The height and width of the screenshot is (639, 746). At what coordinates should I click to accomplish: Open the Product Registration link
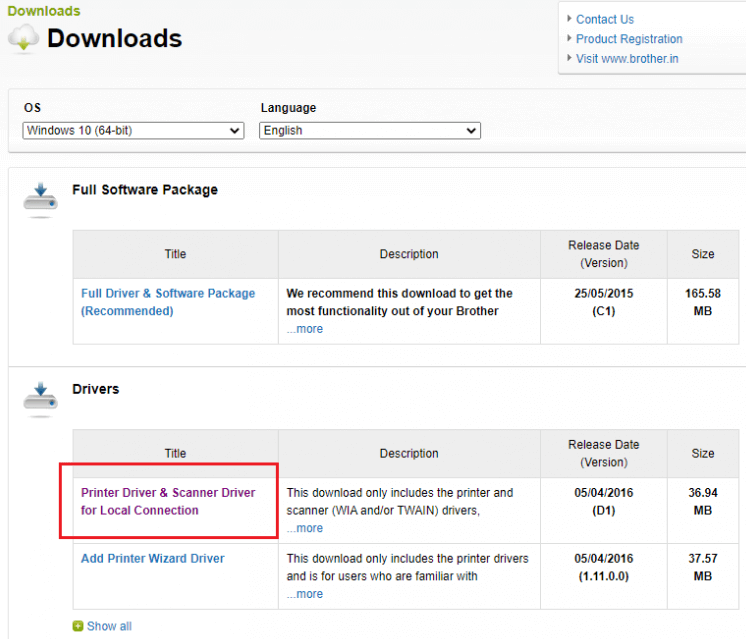coord(629,39)
